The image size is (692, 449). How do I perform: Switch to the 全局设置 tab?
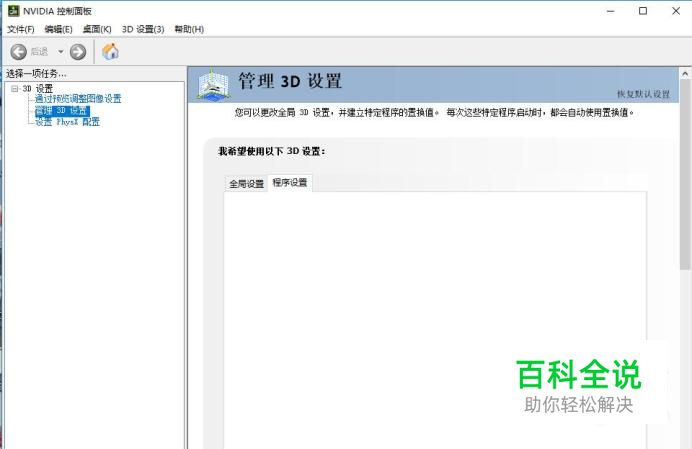click(x=246, y=184)
